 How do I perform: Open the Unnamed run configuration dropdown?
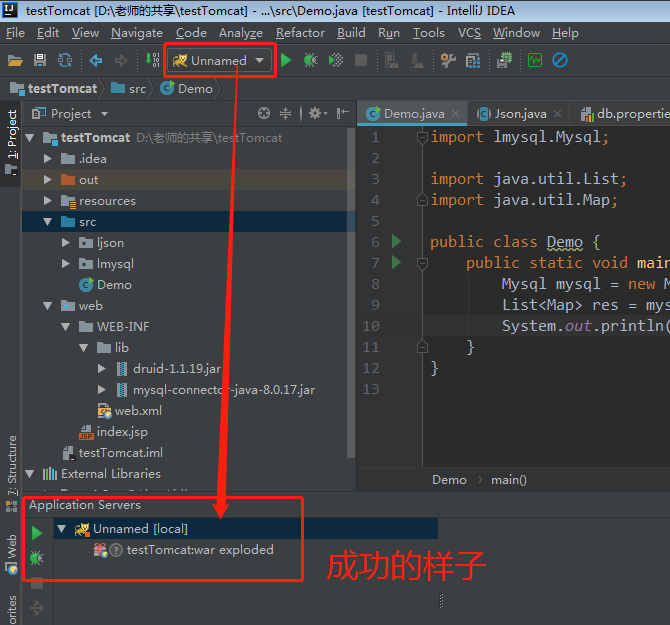click(220, 61)
